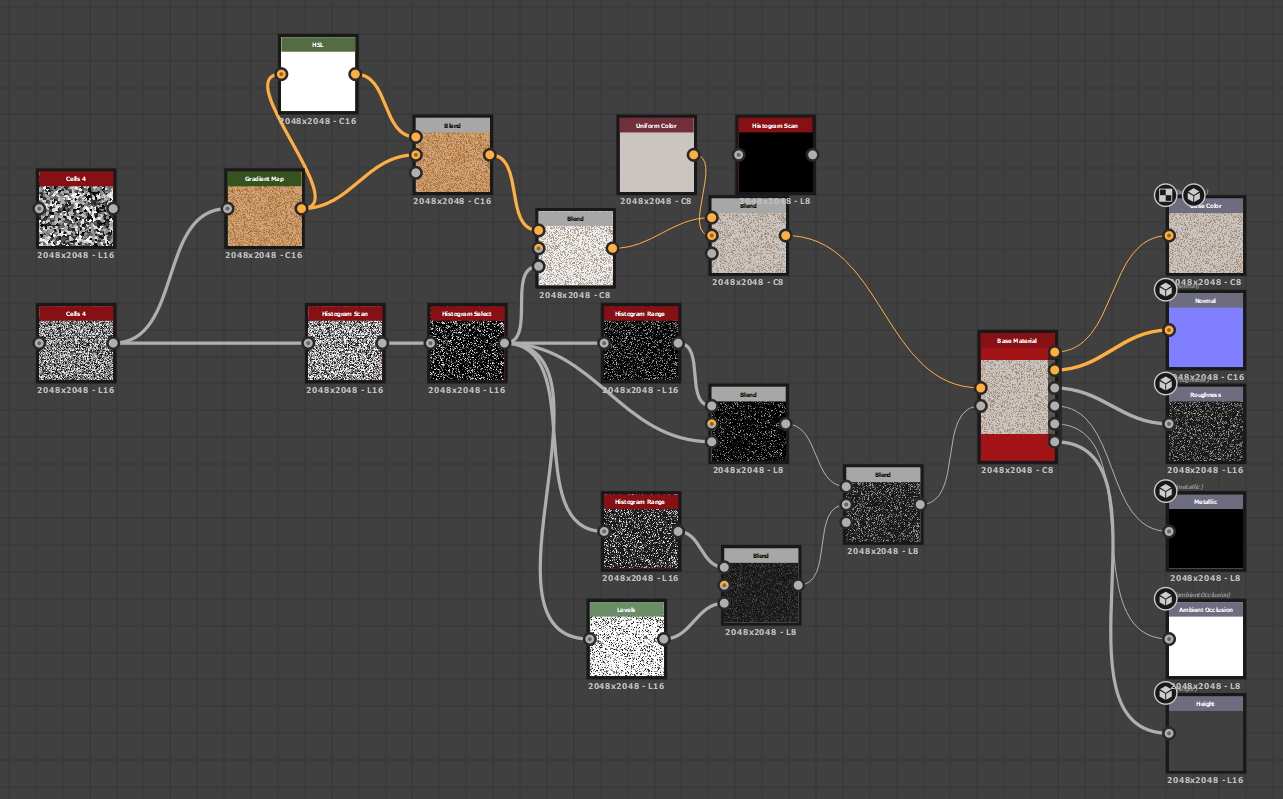Screen dimensions: 1283x799
Task: Select the Levels node
Action: 627,639
